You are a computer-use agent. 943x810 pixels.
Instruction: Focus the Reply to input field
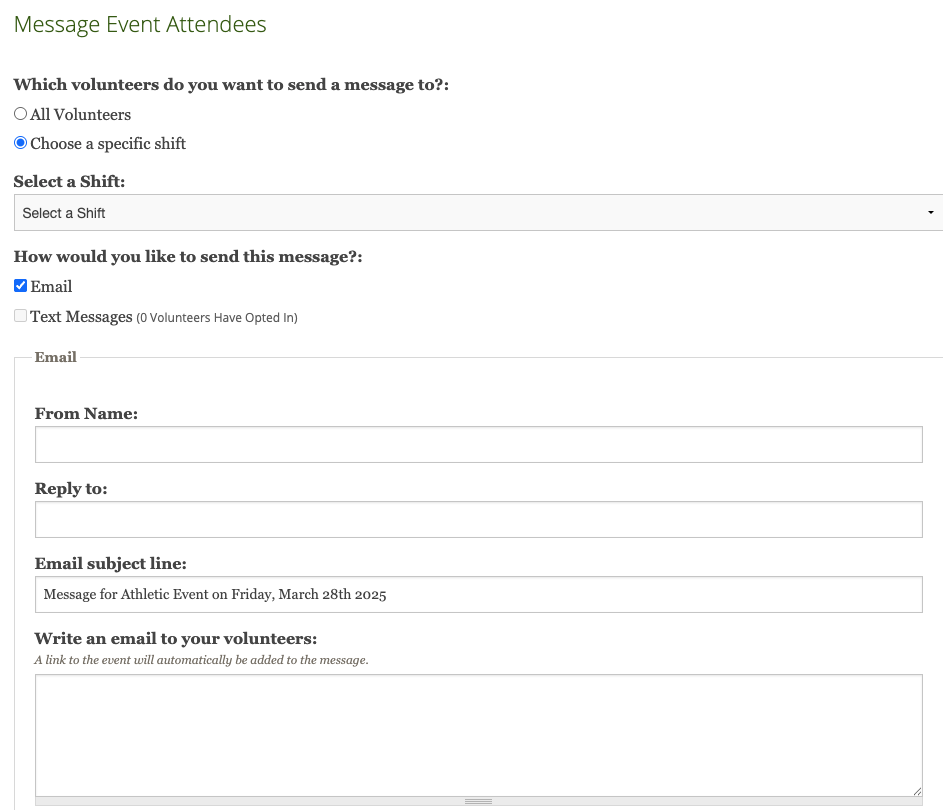tap(478, 520)
